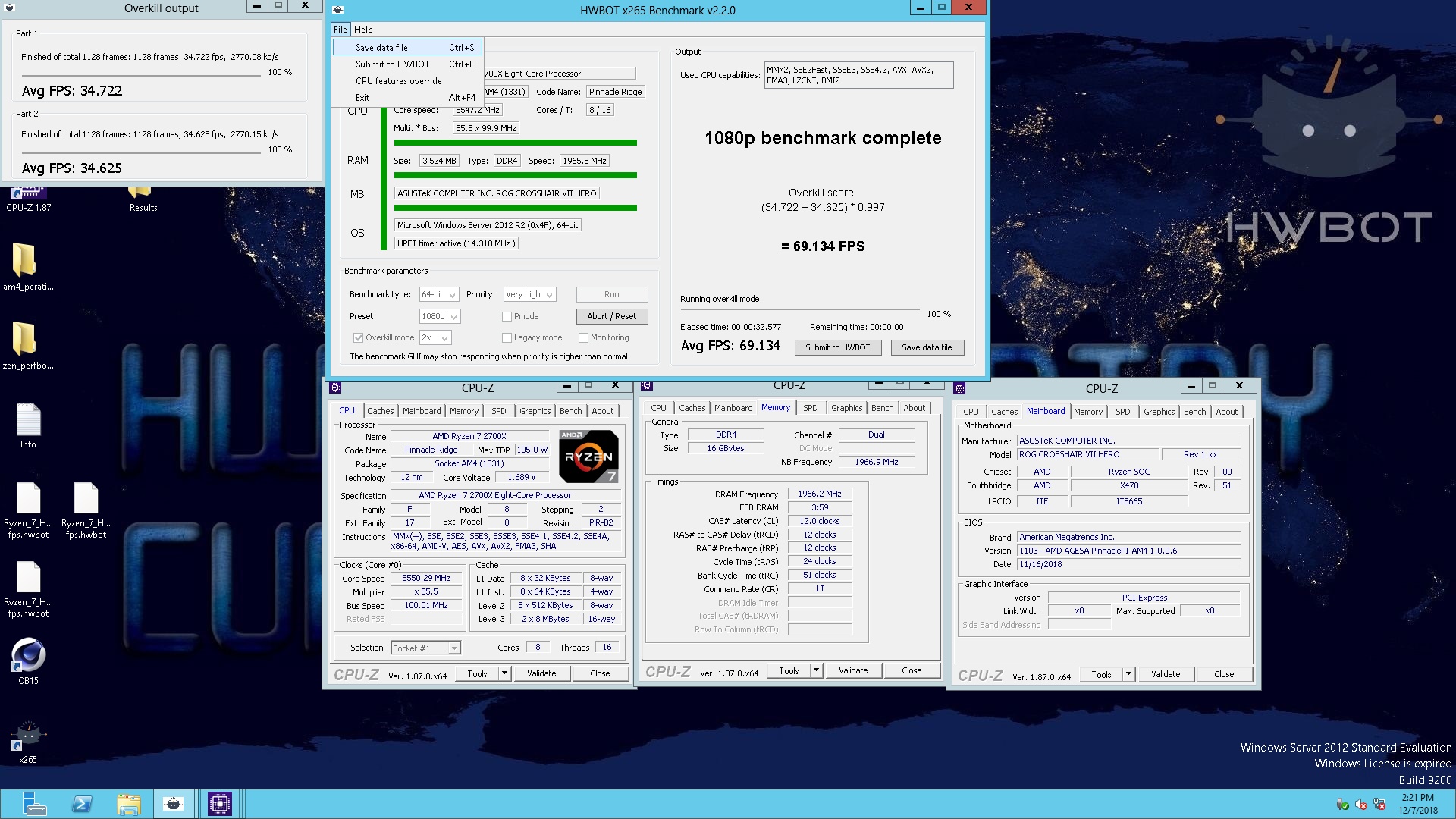1456x819 pixels.
Task: Open the CPU-Z 1.87 desktop shortcut
Action: coord(28,200)
